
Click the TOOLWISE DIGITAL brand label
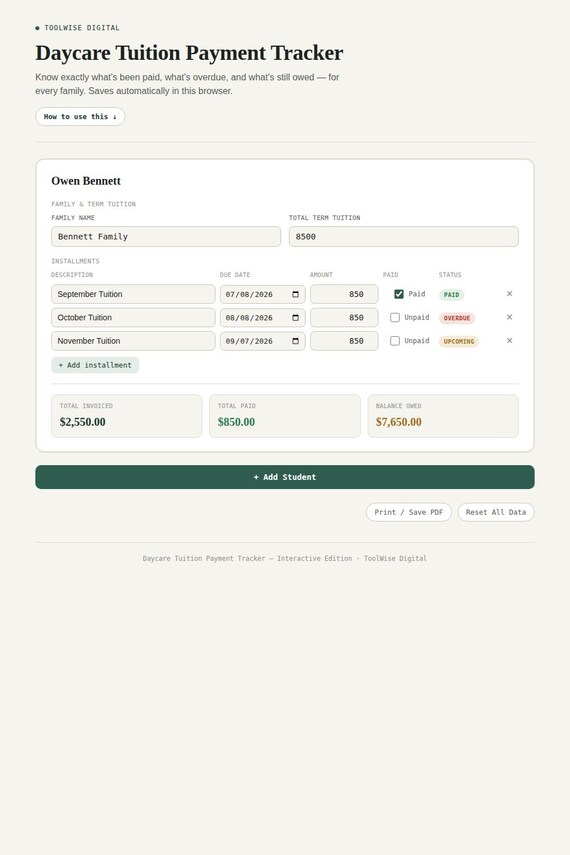pos(82,28)
